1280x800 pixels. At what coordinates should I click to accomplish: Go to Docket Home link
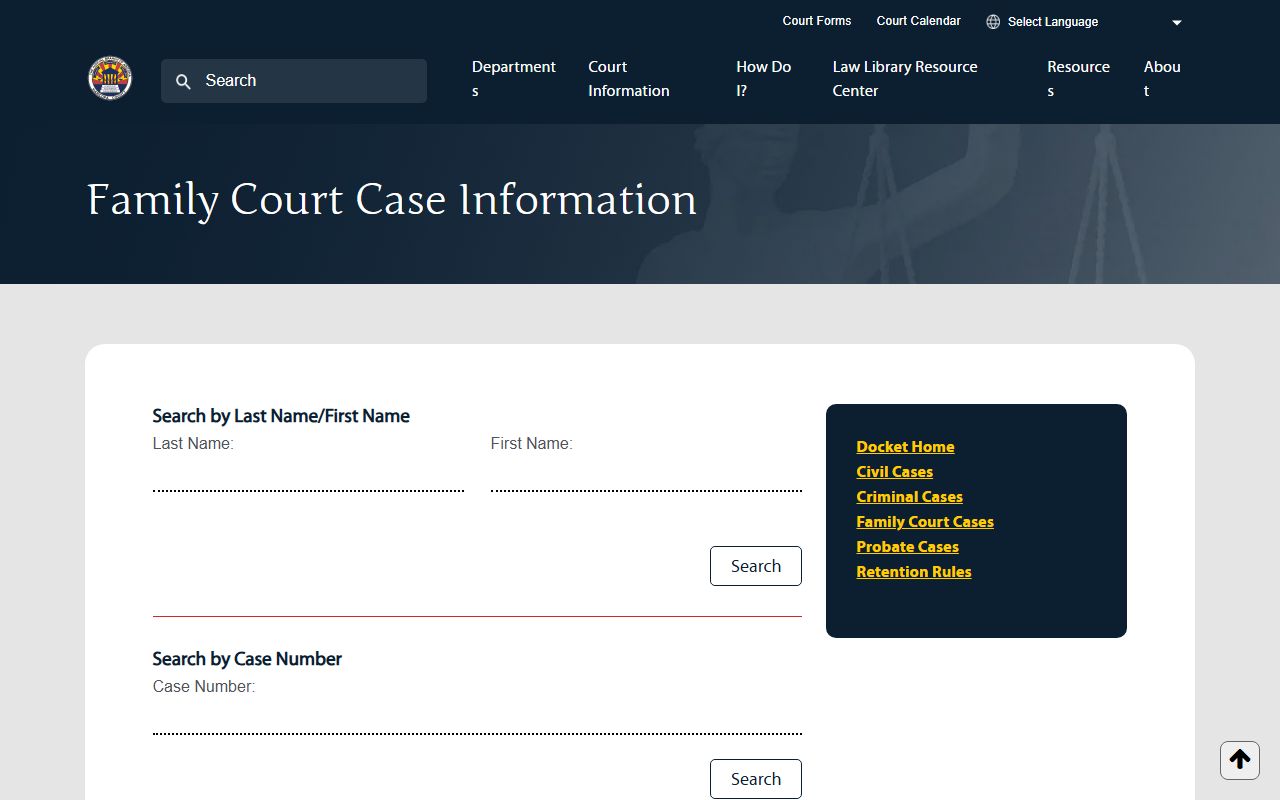pyautogui.click(x=905, y=447)
